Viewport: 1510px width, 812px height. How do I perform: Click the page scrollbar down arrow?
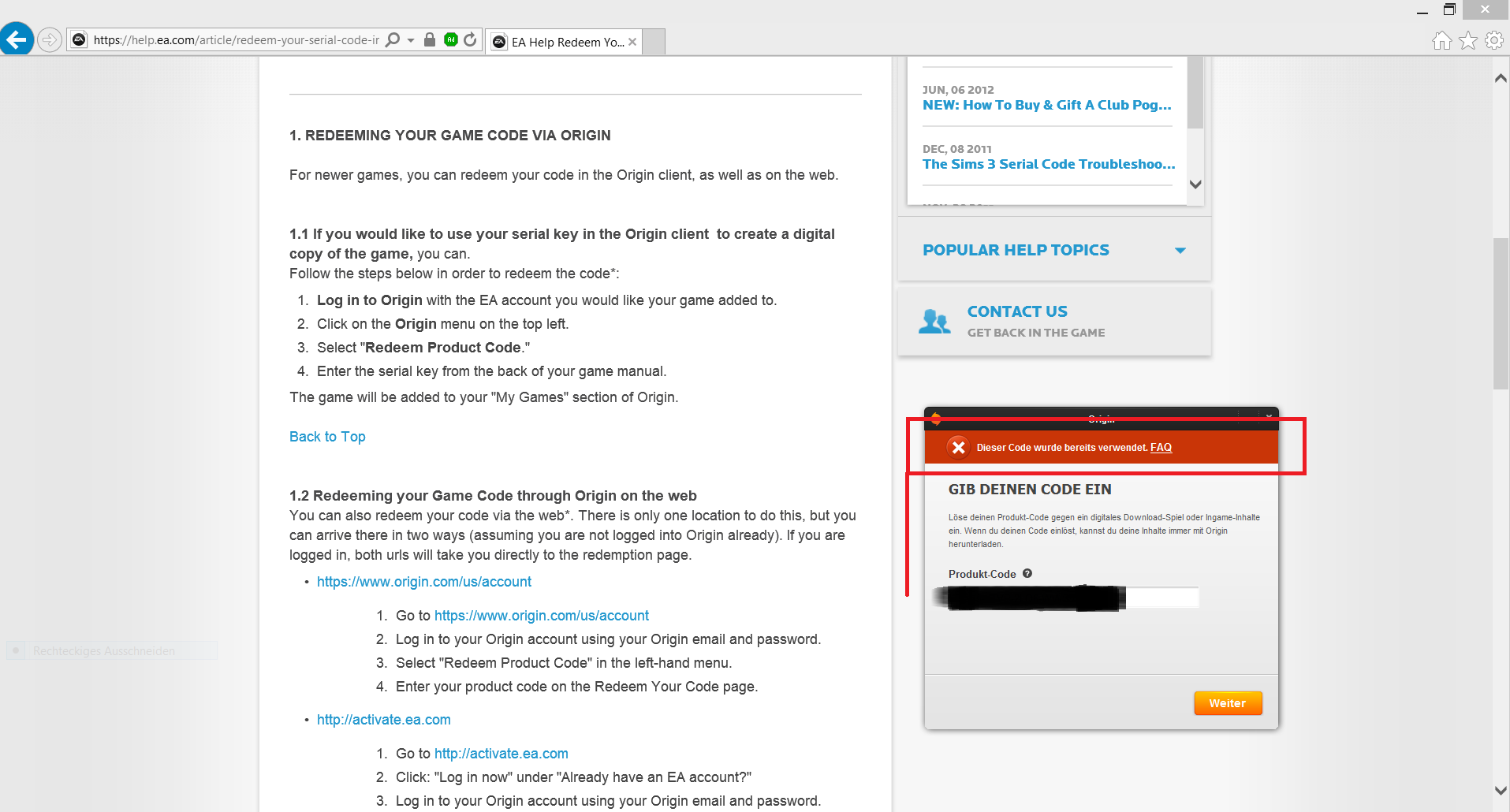pyautogui.click(x=1501, y=791)
